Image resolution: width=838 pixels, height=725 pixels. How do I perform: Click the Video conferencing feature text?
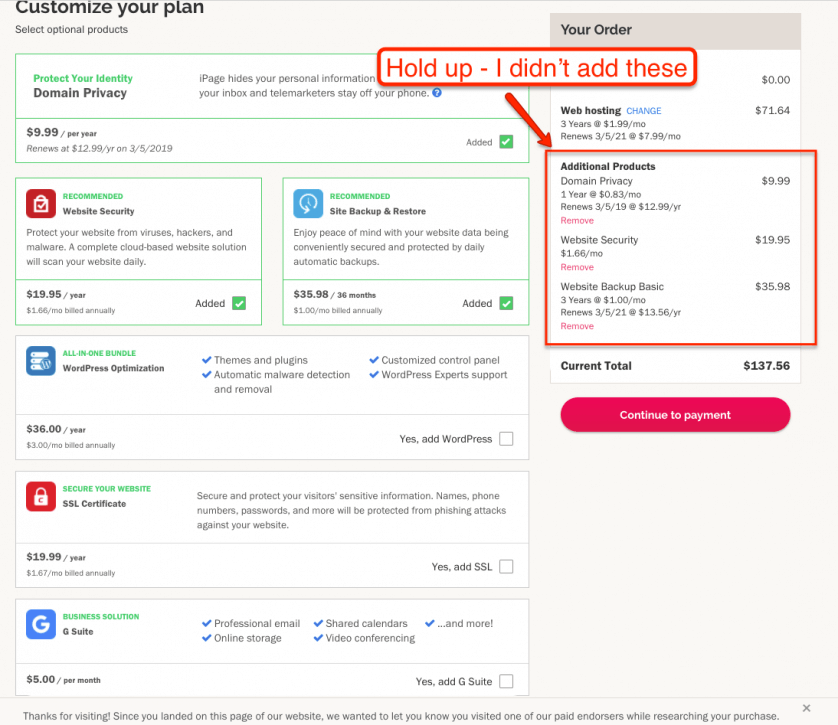(x=370, y=638)
